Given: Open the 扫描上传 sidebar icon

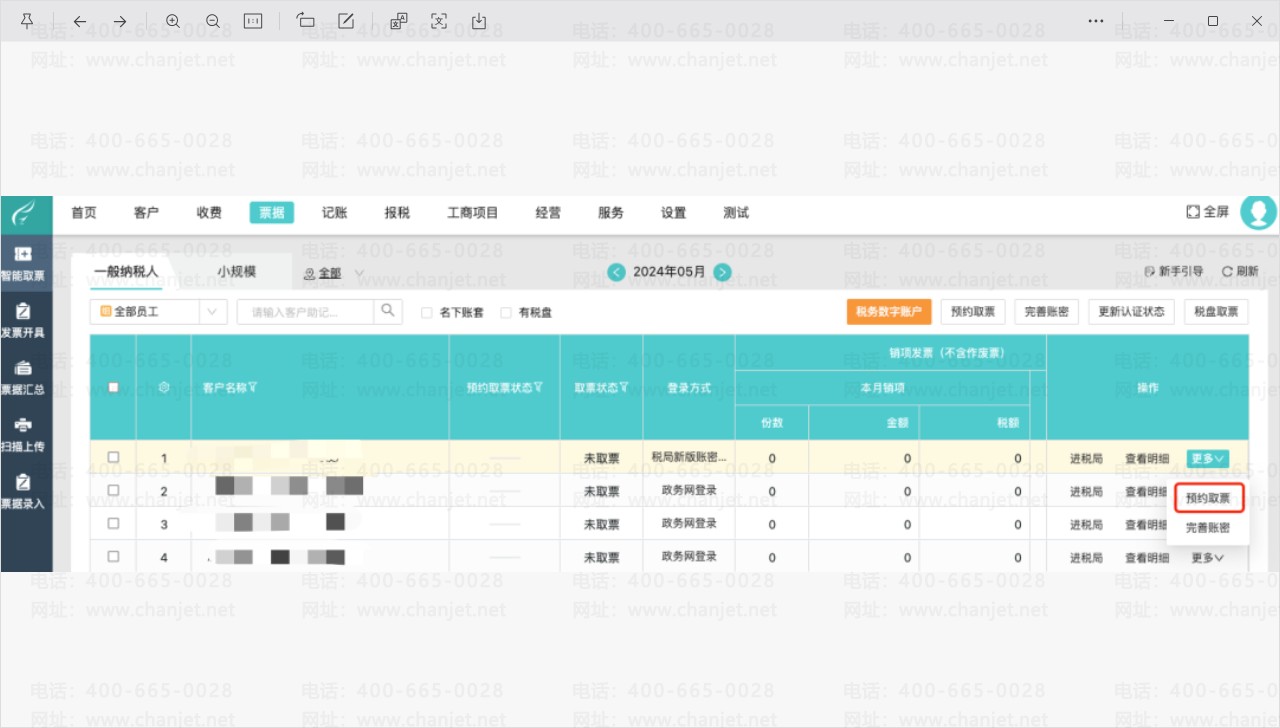Looking at the screenshot, I should click(x=23, y=435).
